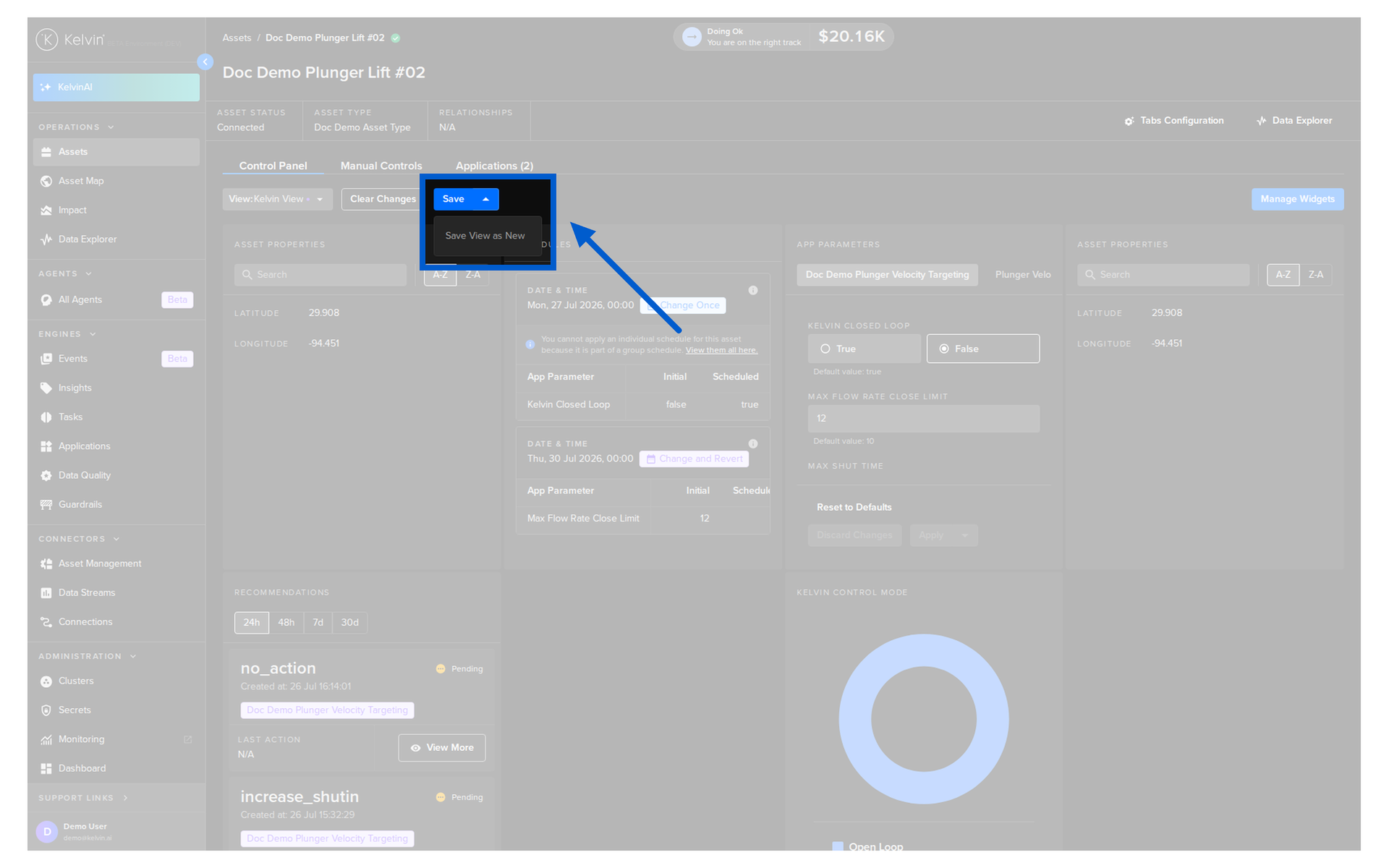
Task: Switch to Control Panel tab
Action: coord(273,166)
